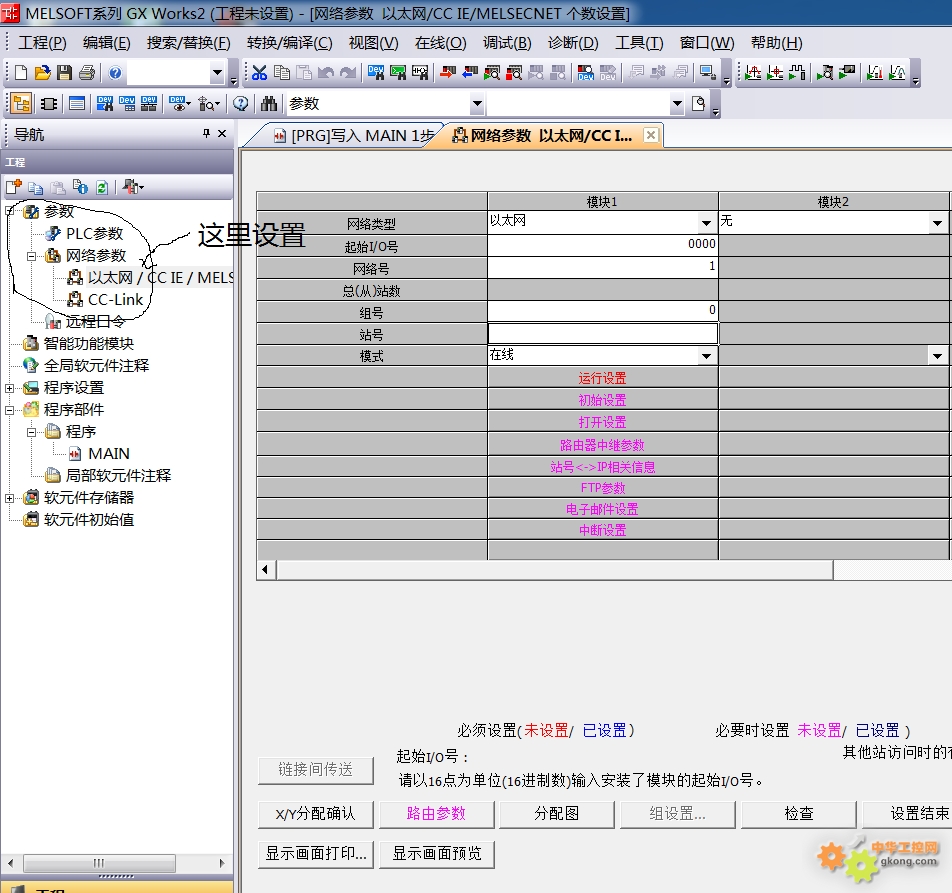Open the 网络类型 dropdown for 模块1
Screen dimensions: 952x893
click(706, 223)
